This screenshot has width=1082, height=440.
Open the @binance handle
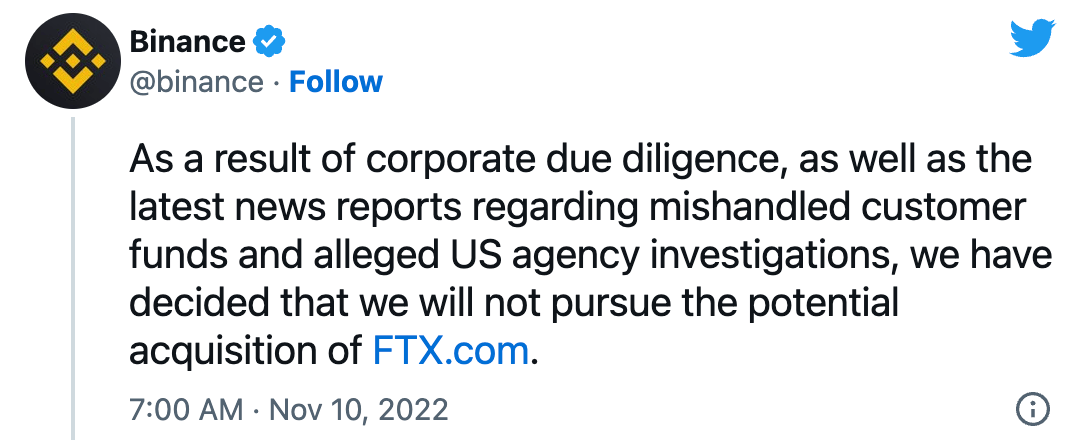click(x=197, y=83)
